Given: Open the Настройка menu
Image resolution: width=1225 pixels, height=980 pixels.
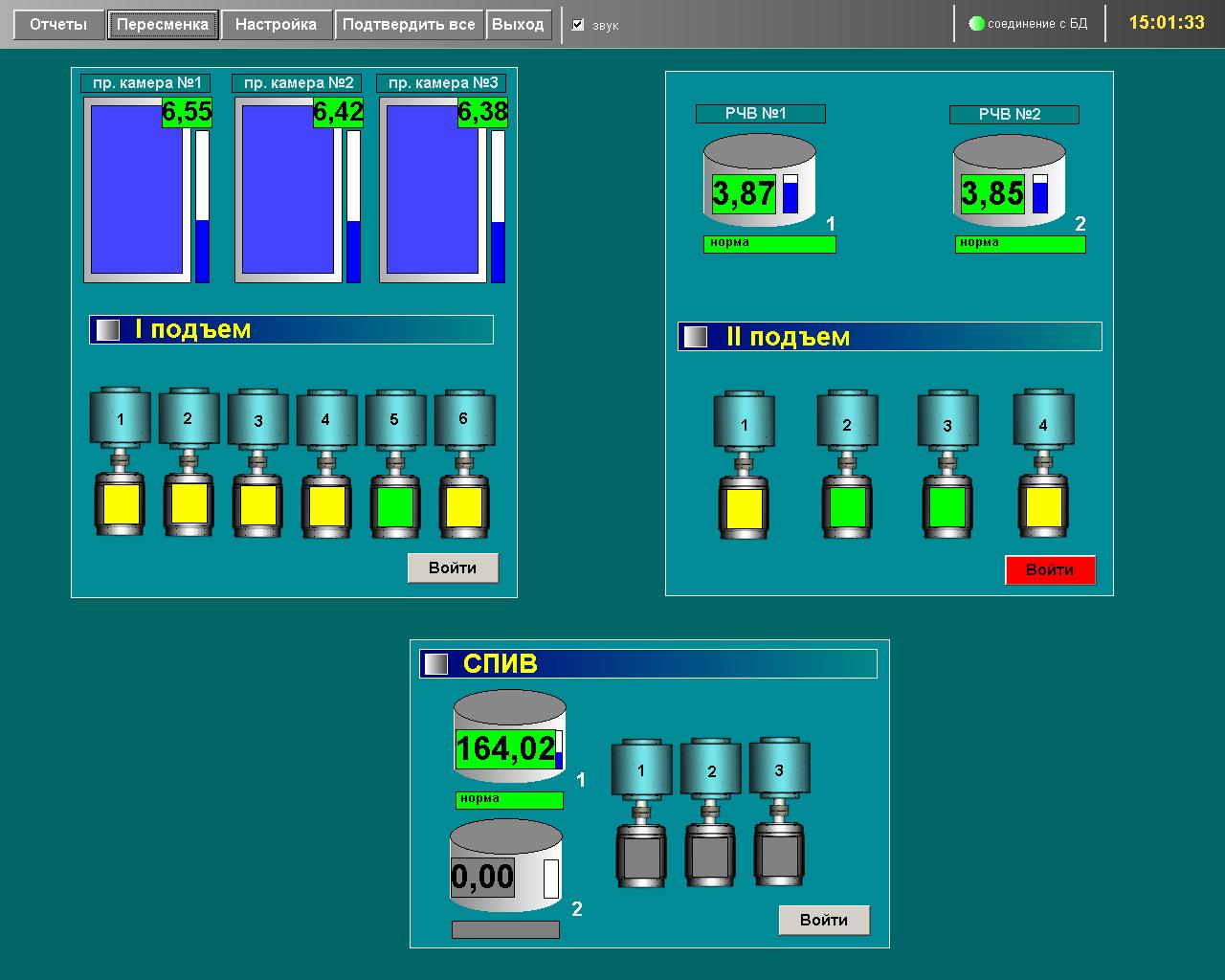Looking at the screenshot, I should (276, 25).
